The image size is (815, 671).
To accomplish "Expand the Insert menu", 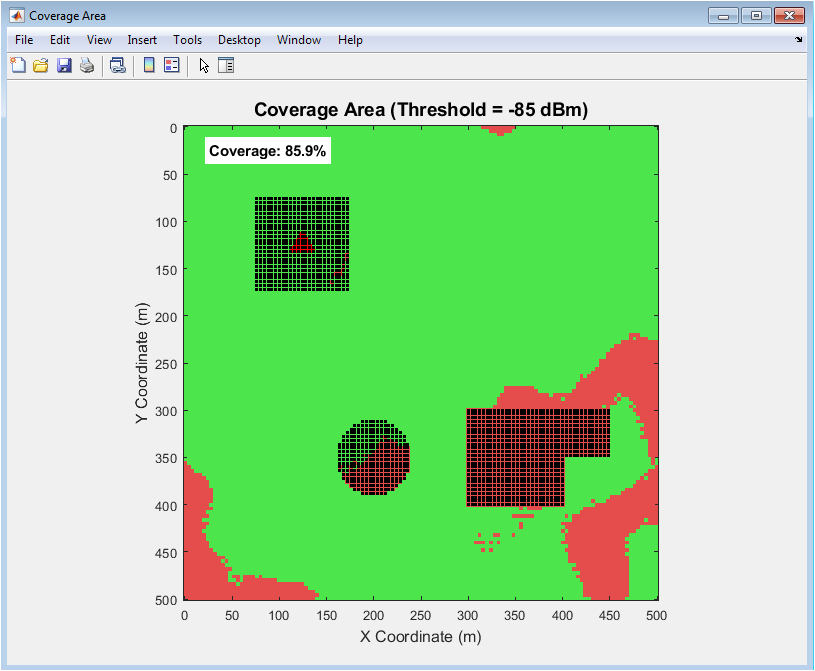I will (142, 40).
